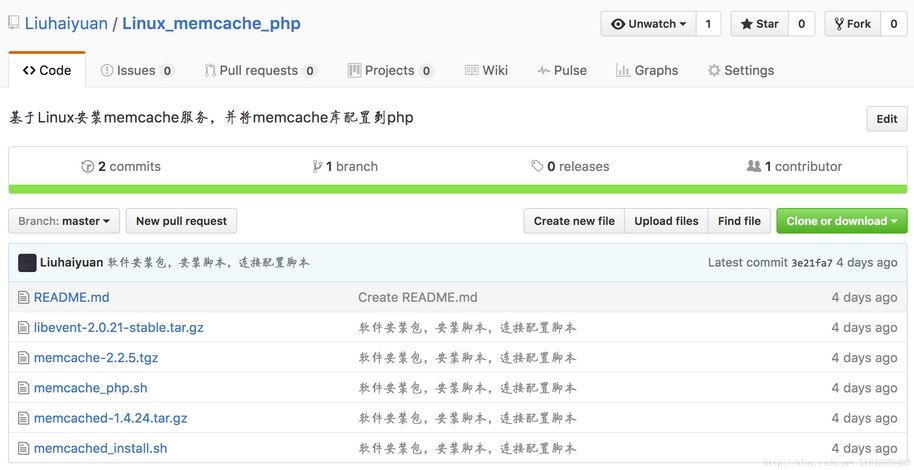The height and width of the screenshot is (470, 914).
Task: Switch to the Code tab
Action: [47, 71]
